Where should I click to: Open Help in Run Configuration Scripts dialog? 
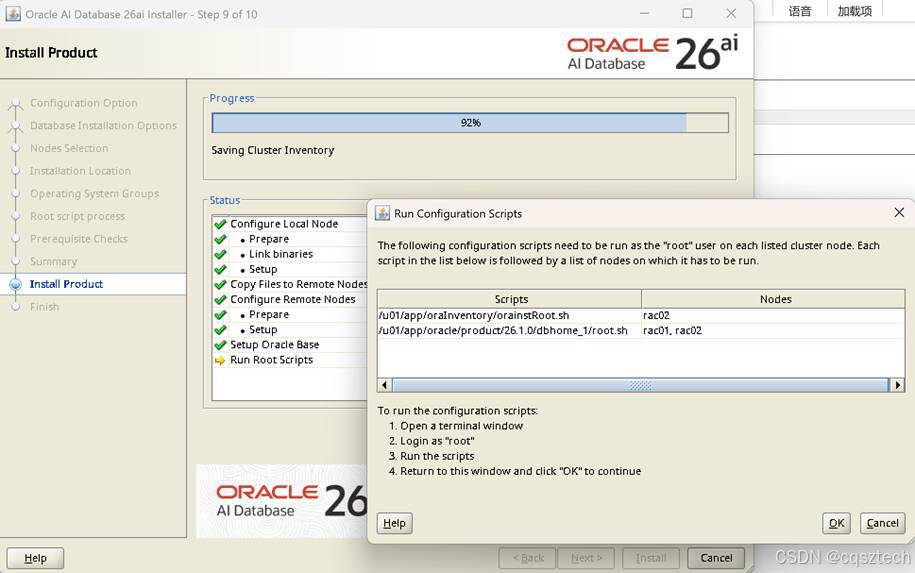pos(394,523)
